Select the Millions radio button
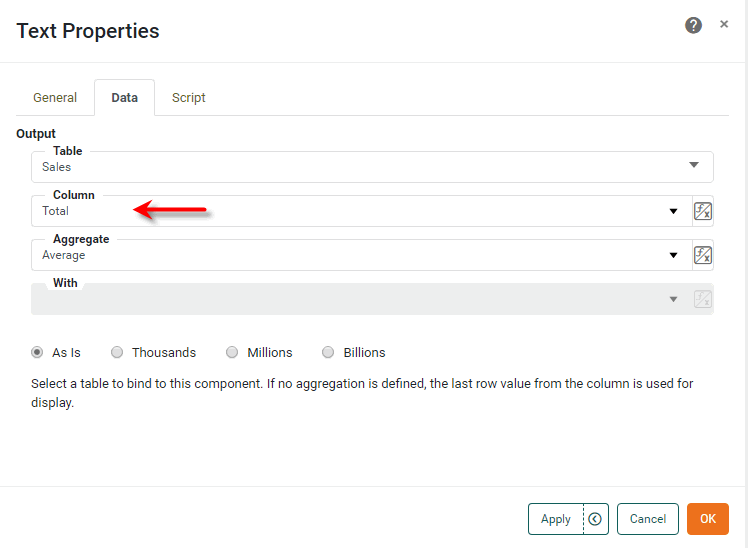Screen dimensions: 748x548 [x=232, y=352]
